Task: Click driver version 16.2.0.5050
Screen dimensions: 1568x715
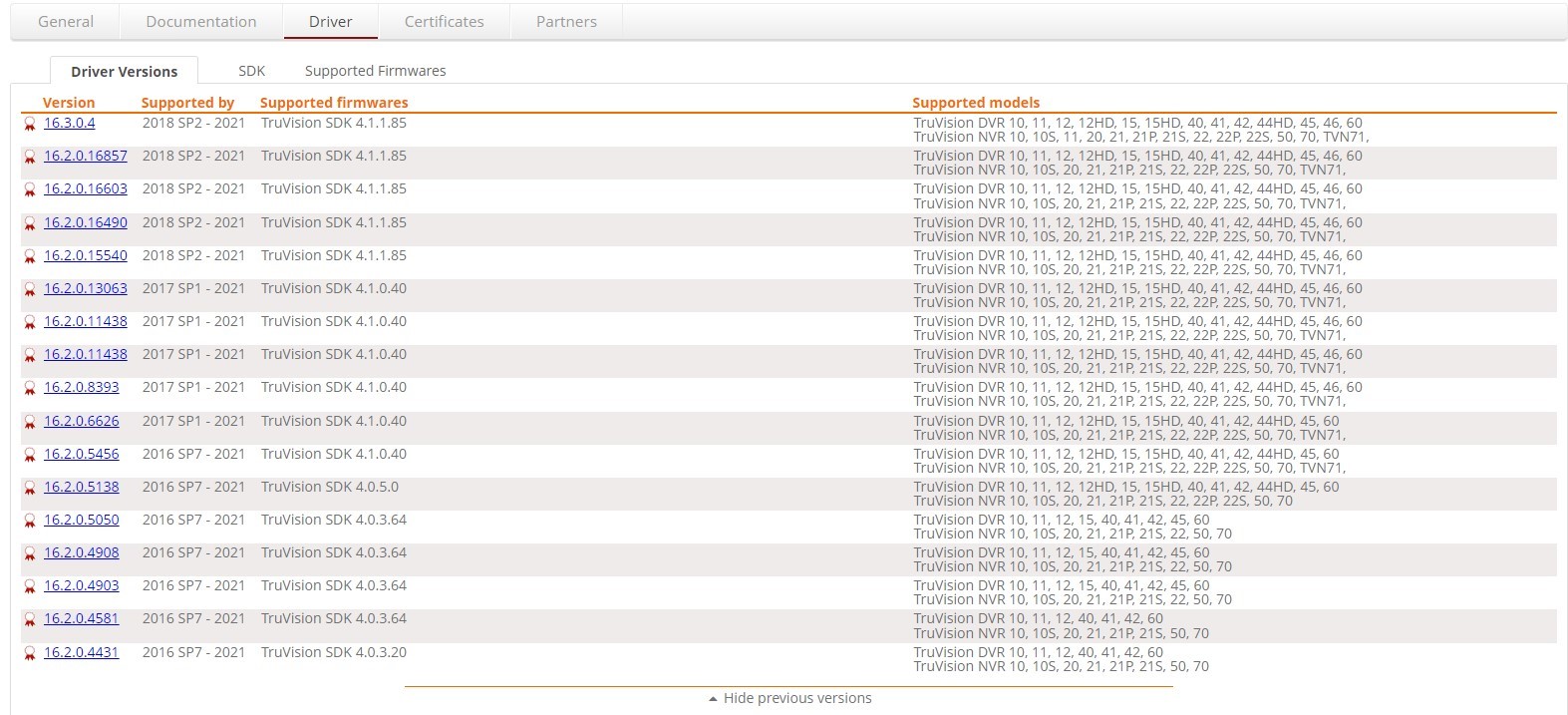Action: pos(82,520)
